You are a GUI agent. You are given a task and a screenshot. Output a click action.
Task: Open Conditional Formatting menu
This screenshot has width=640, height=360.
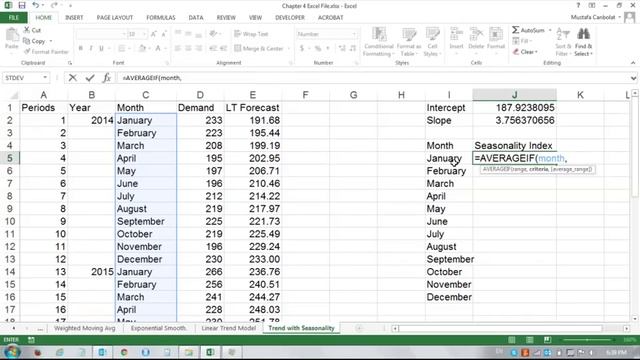[379, 41]
